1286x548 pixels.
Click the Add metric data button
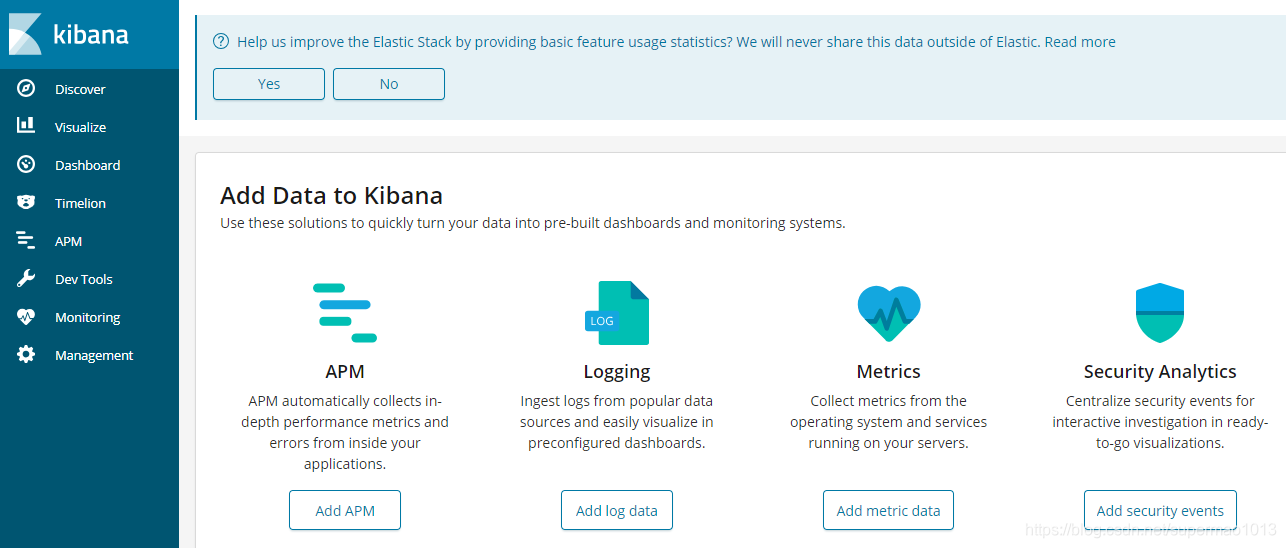[x=888, y=510]
